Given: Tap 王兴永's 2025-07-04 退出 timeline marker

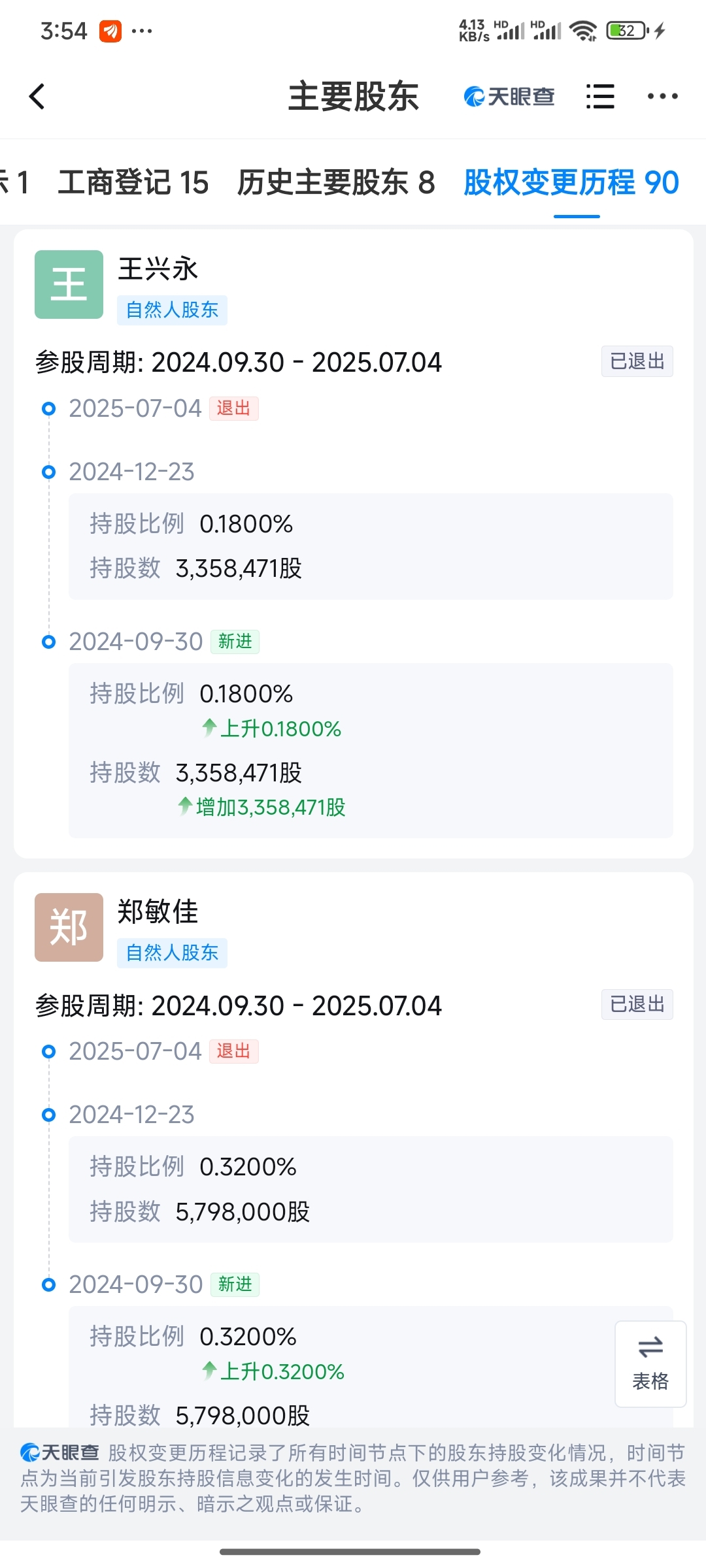Looking at the screenshot, I should tap(233, 408).
